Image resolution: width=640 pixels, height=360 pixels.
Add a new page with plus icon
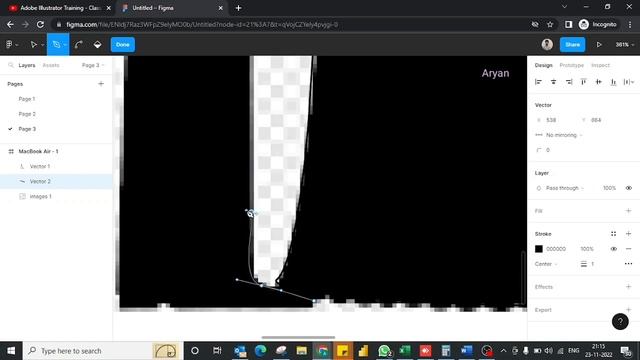click(x=101, y=84)
